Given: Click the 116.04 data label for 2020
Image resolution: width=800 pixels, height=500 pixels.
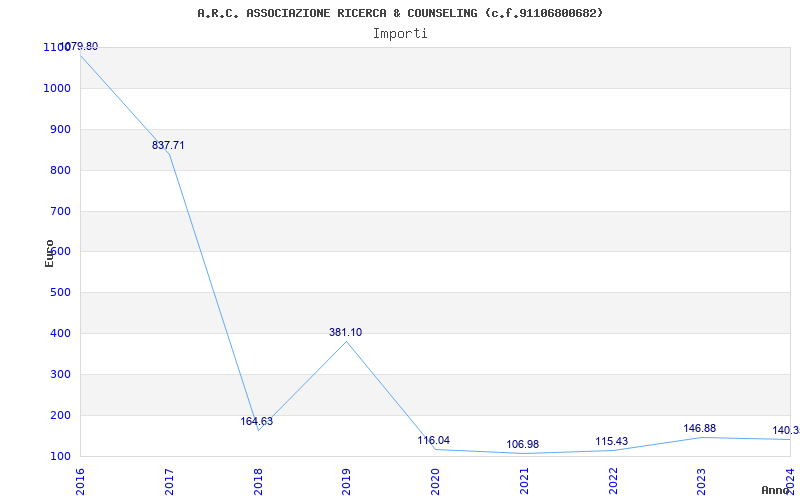Looking at the screenshot, I should click(434, 440).
